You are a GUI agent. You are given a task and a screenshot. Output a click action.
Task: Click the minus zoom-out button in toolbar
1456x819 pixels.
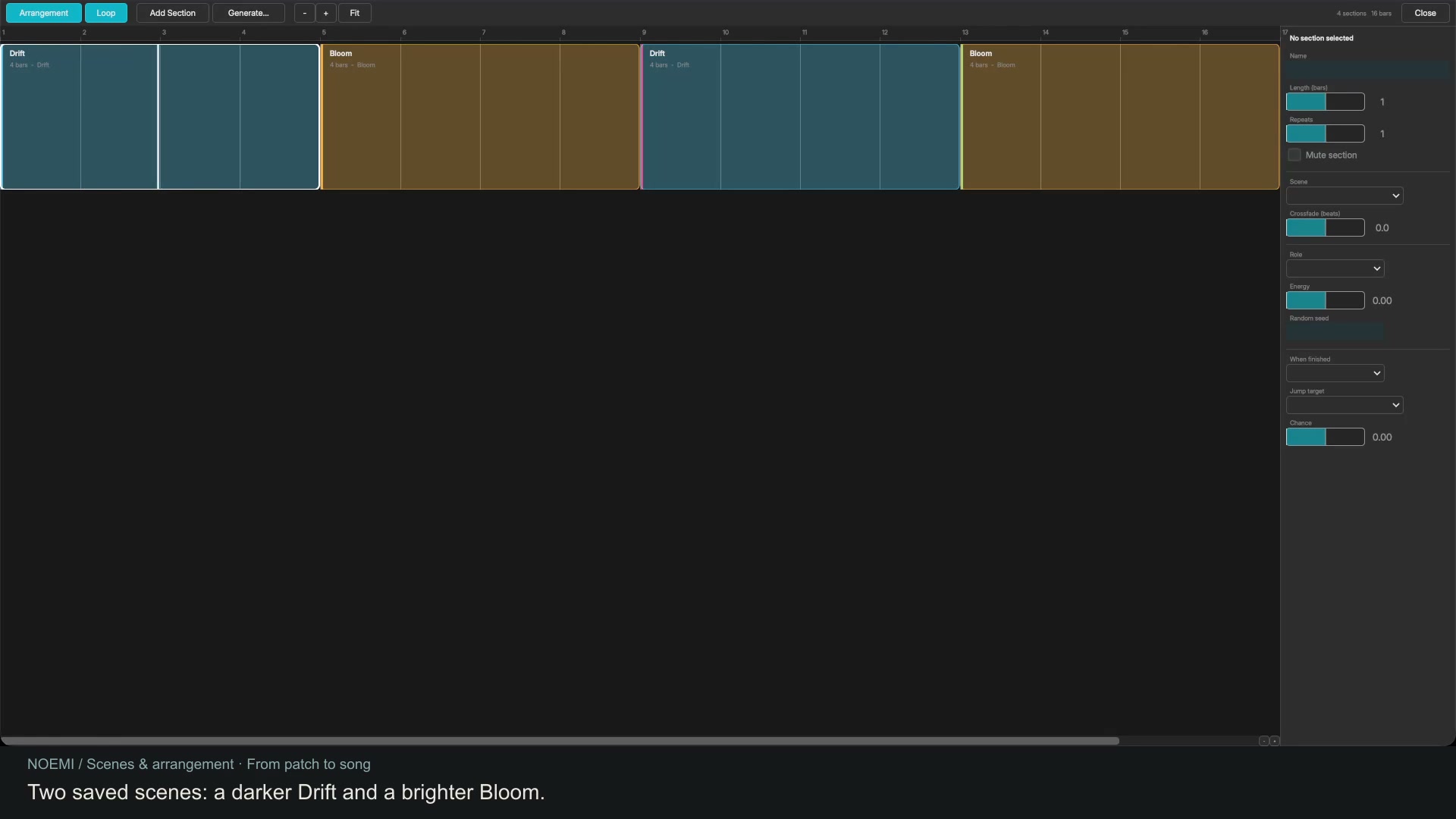click(304, 13)
